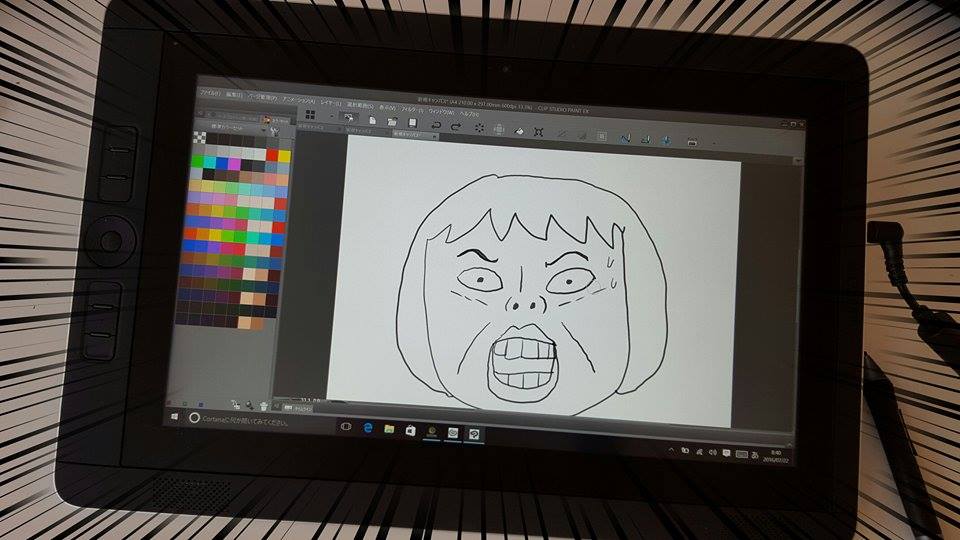960x540 pixels.
Task: Pick the transparent checkerboard swatch
Action: pos(200,137)
